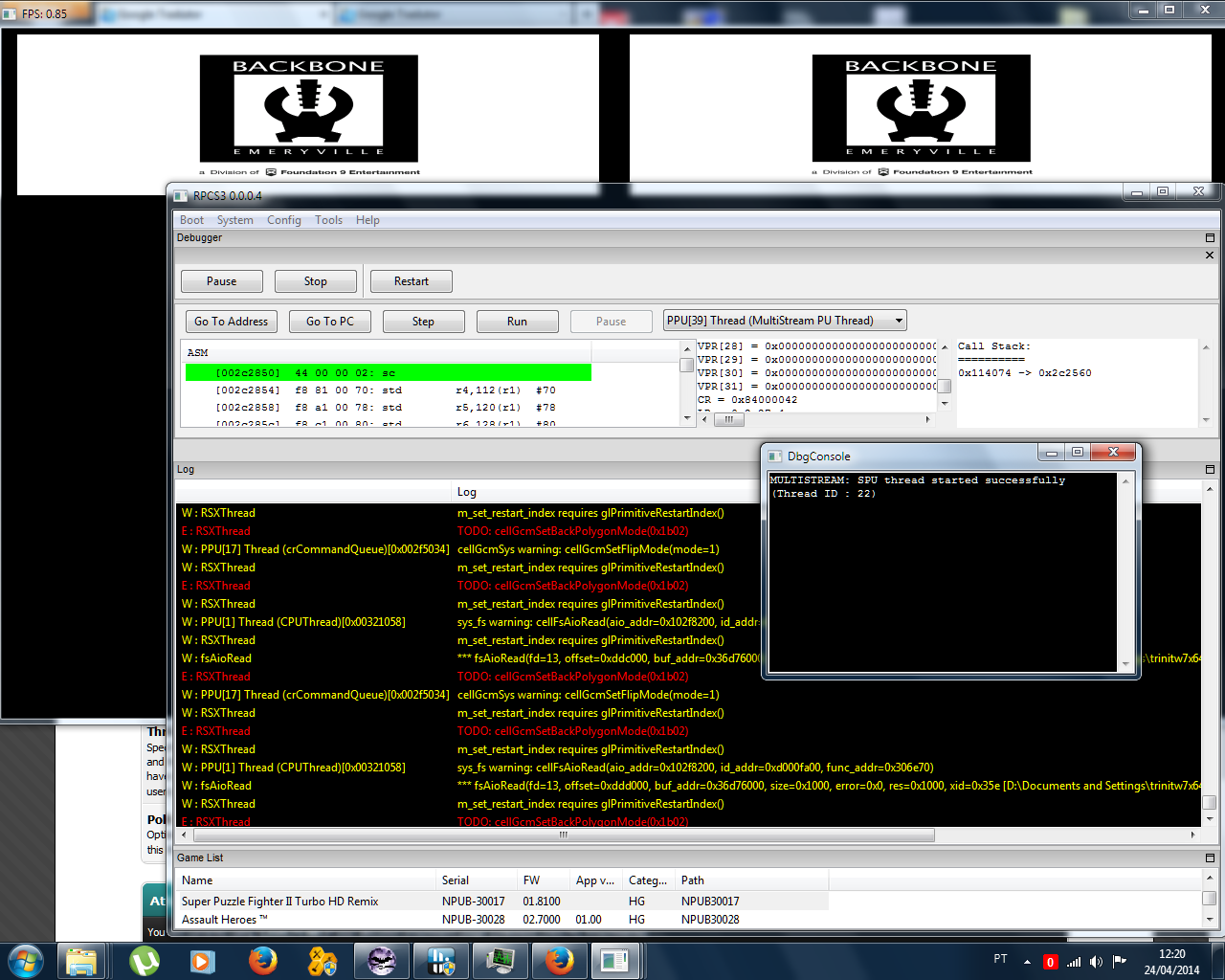The height and width of the screenshot is (980, 1225).
Task: Click the Windows Start orb
Action: tap(26, 960)
